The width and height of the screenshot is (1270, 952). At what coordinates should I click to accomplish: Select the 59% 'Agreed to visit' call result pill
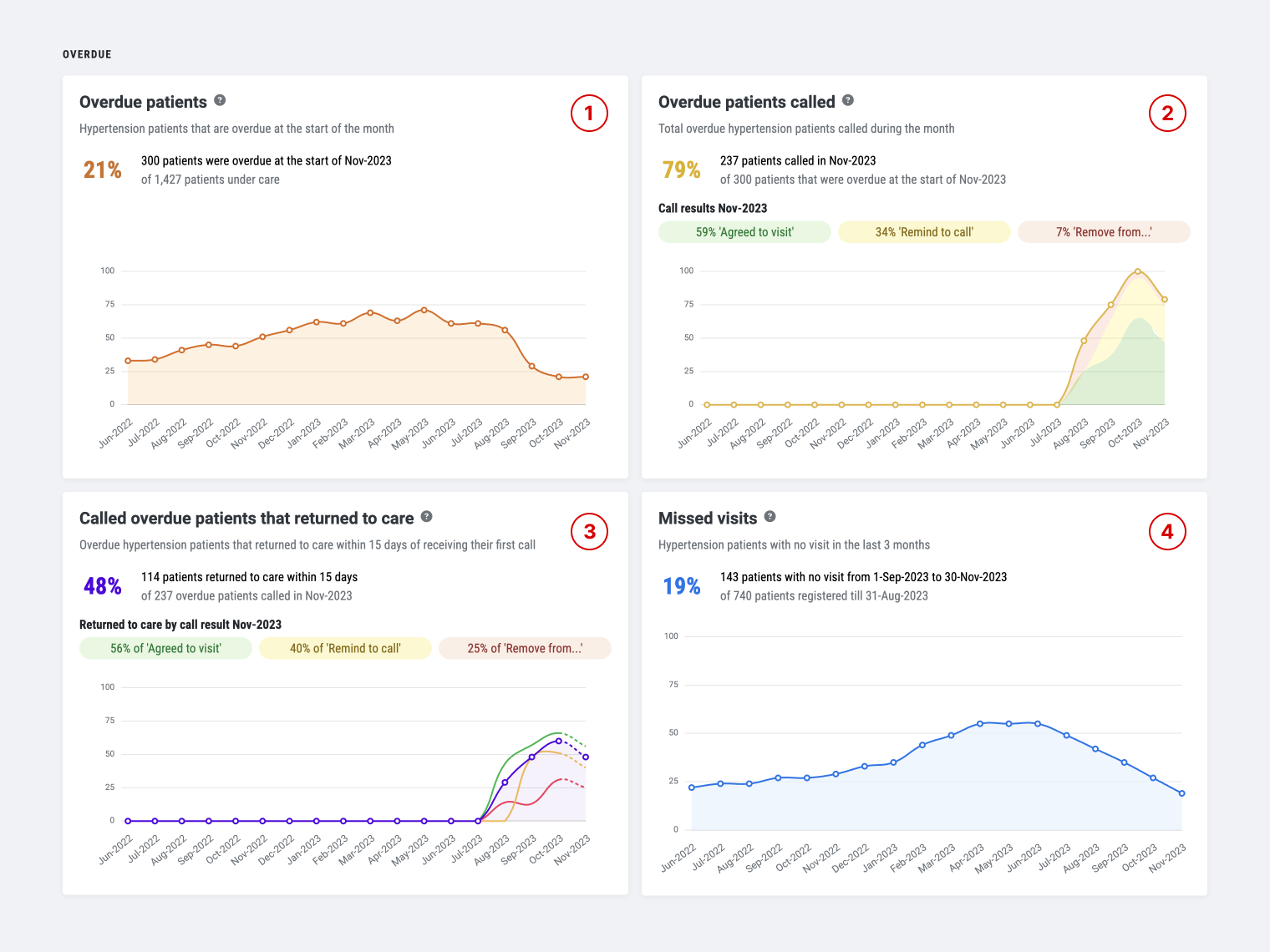pos(744,232)
